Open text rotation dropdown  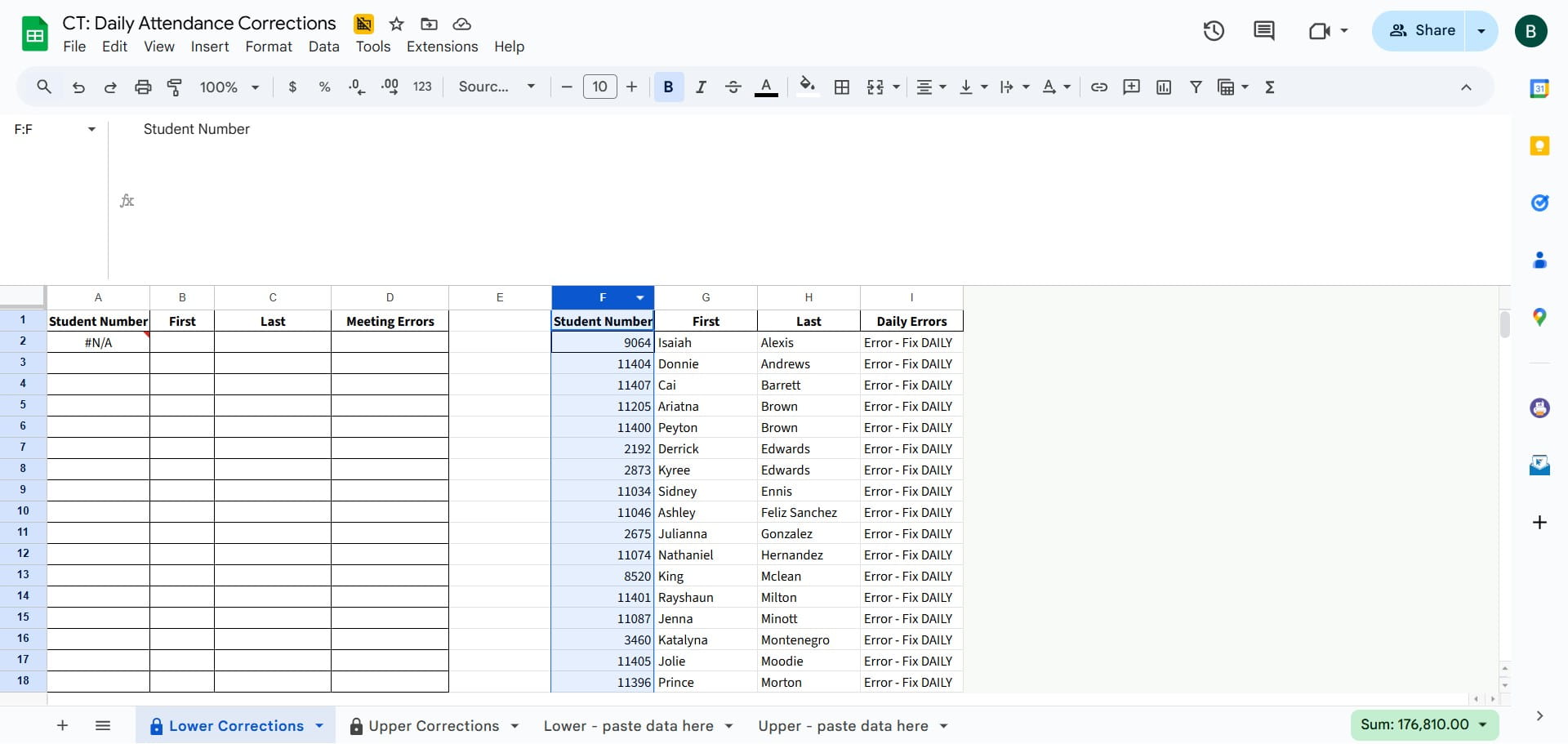click(1056, 87)
